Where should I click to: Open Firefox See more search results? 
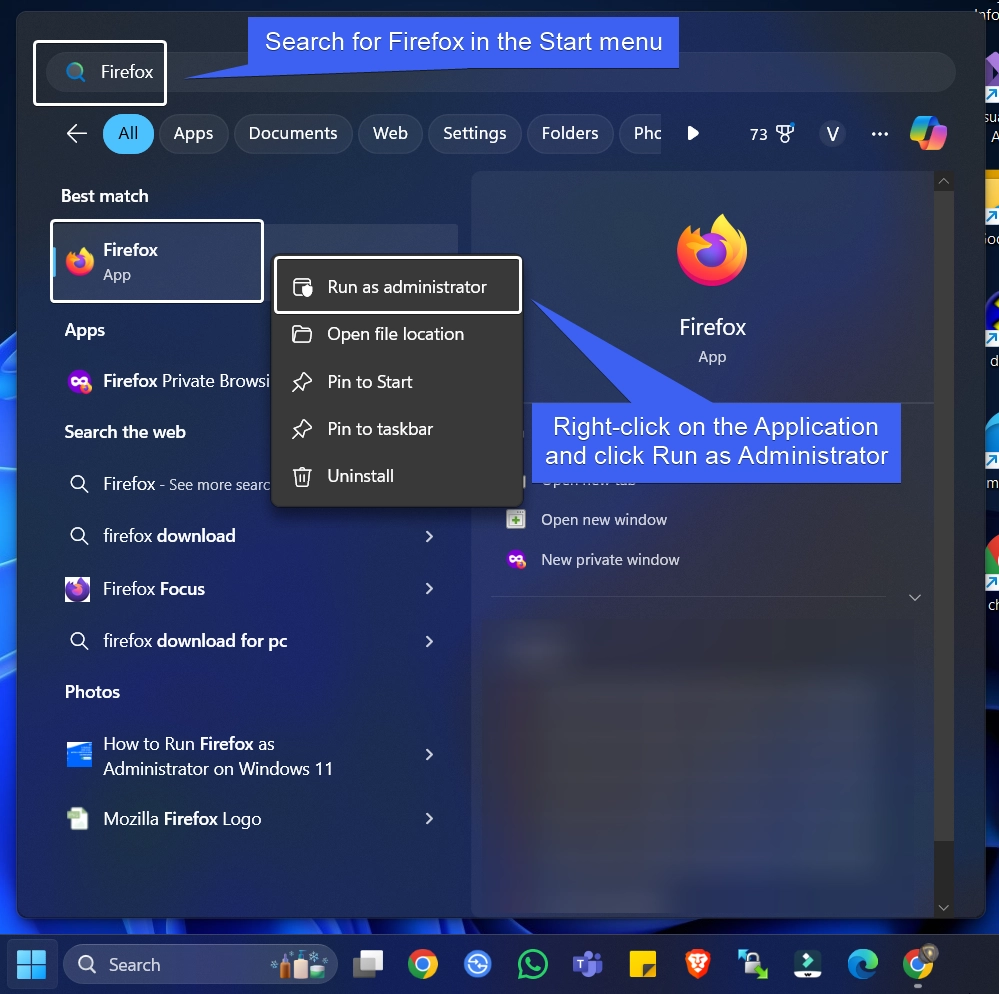click(169, 484)
